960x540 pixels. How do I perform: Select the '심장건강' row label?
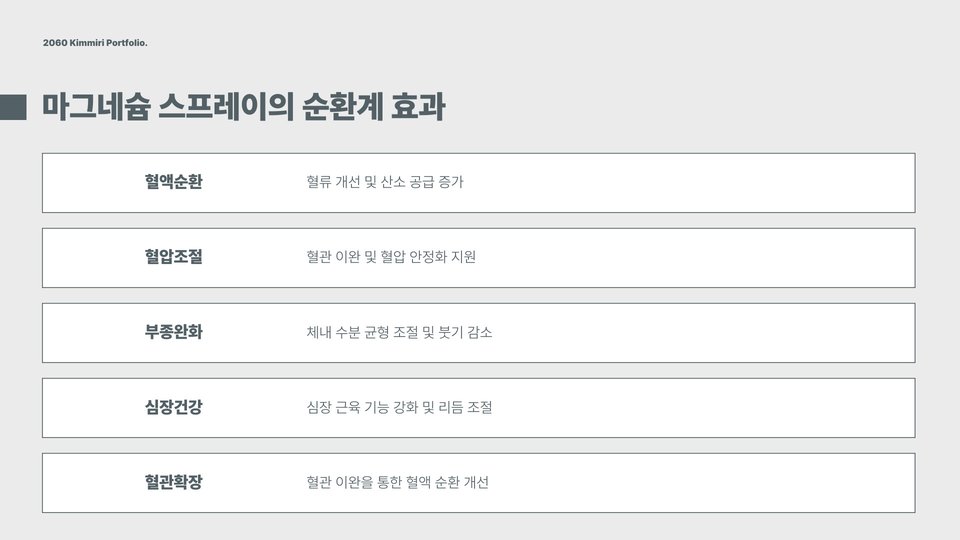click(173, 407)
